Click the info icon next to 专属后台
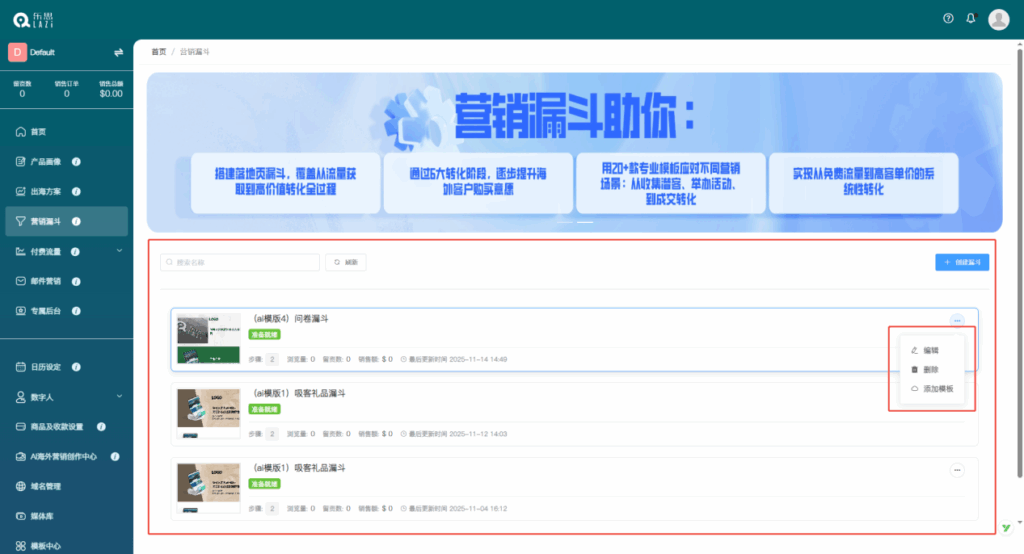This screenshot has height=554, width=1024. [x=77, y=311]
